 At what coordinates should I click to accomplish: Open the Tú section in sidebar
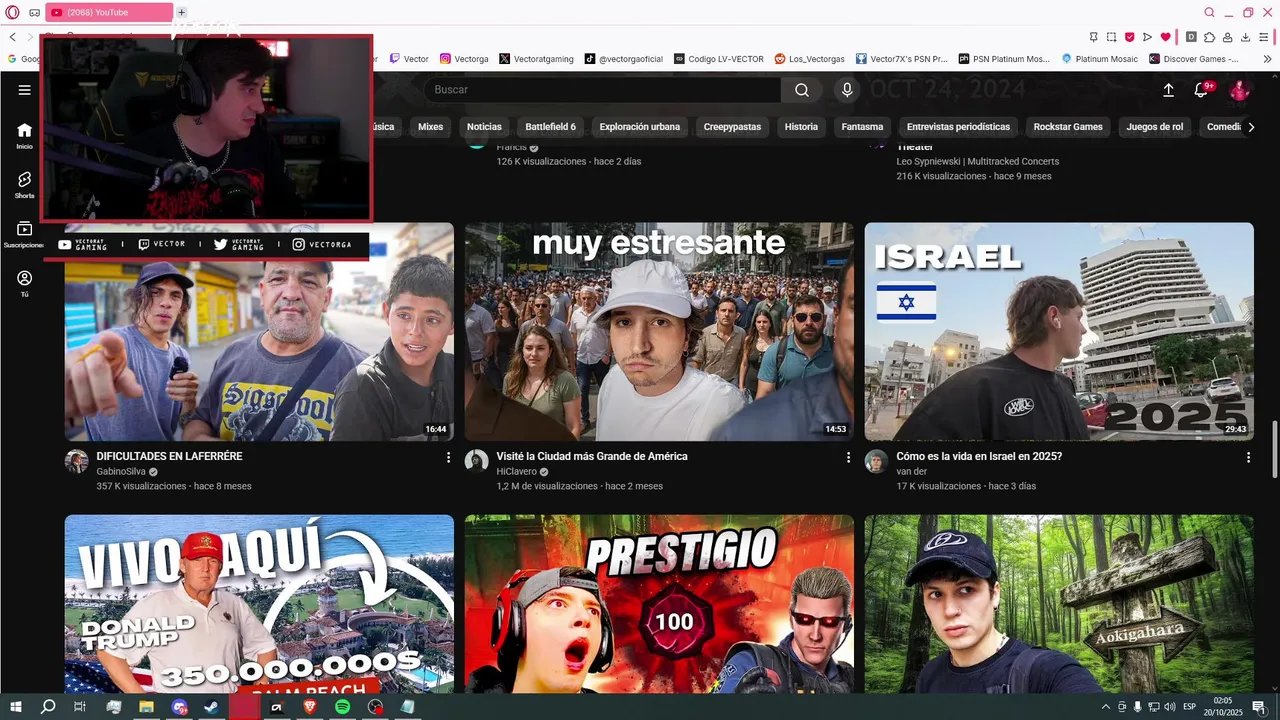(24, 284)
